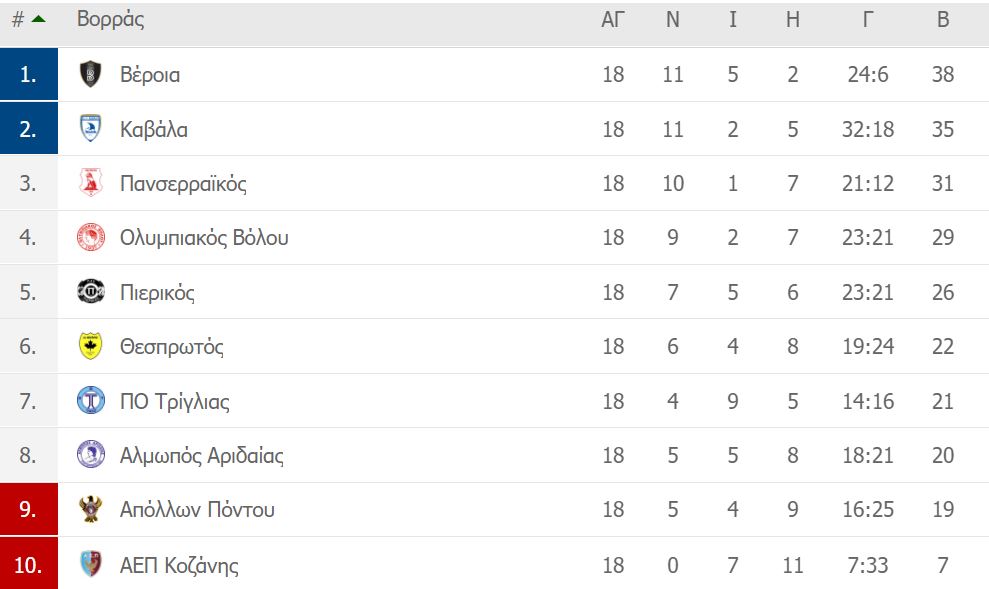Sort by the Ν wins column header
The width and height of the screenshot is (989, 589).
(672, 20)
